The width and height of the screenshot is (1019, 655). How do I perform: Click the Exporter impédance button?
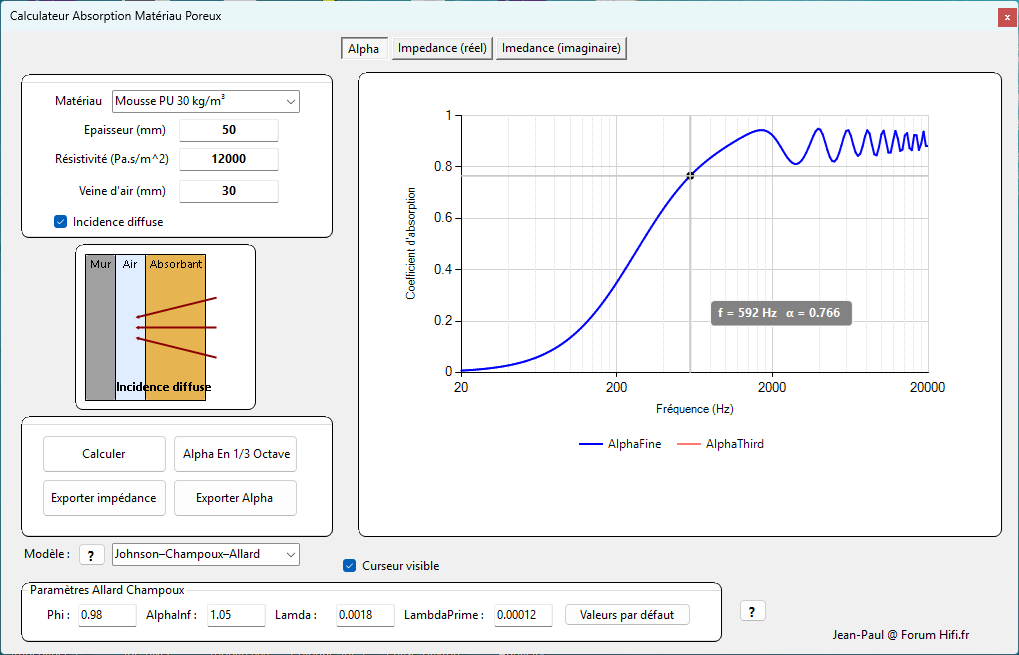(104, 498)
